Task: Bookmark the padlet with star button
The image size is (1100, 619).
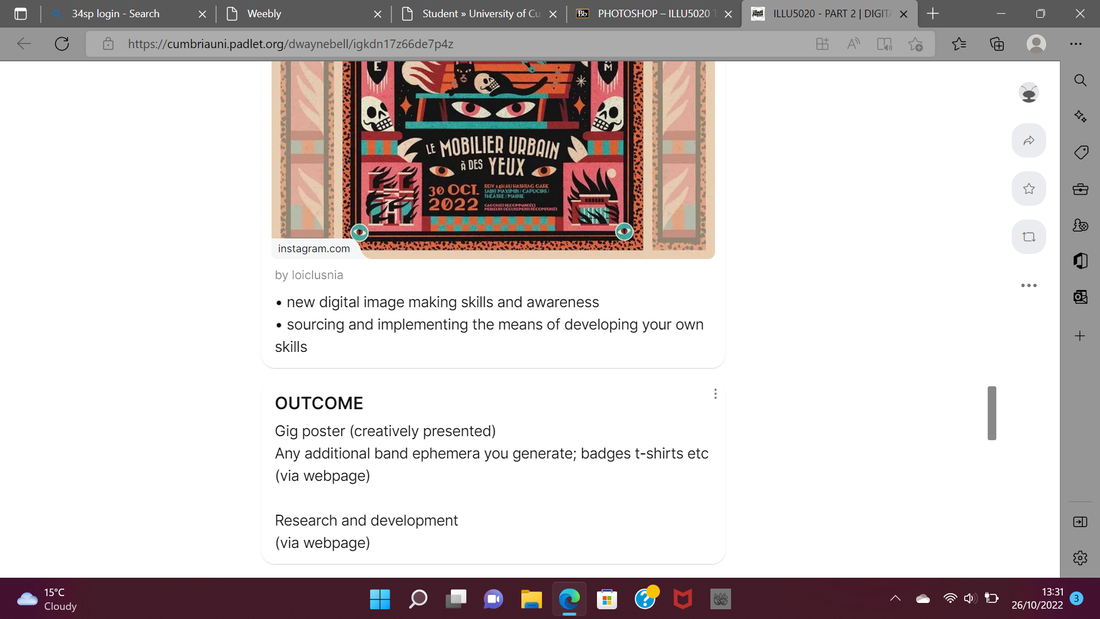Action: pos(1028,188)
